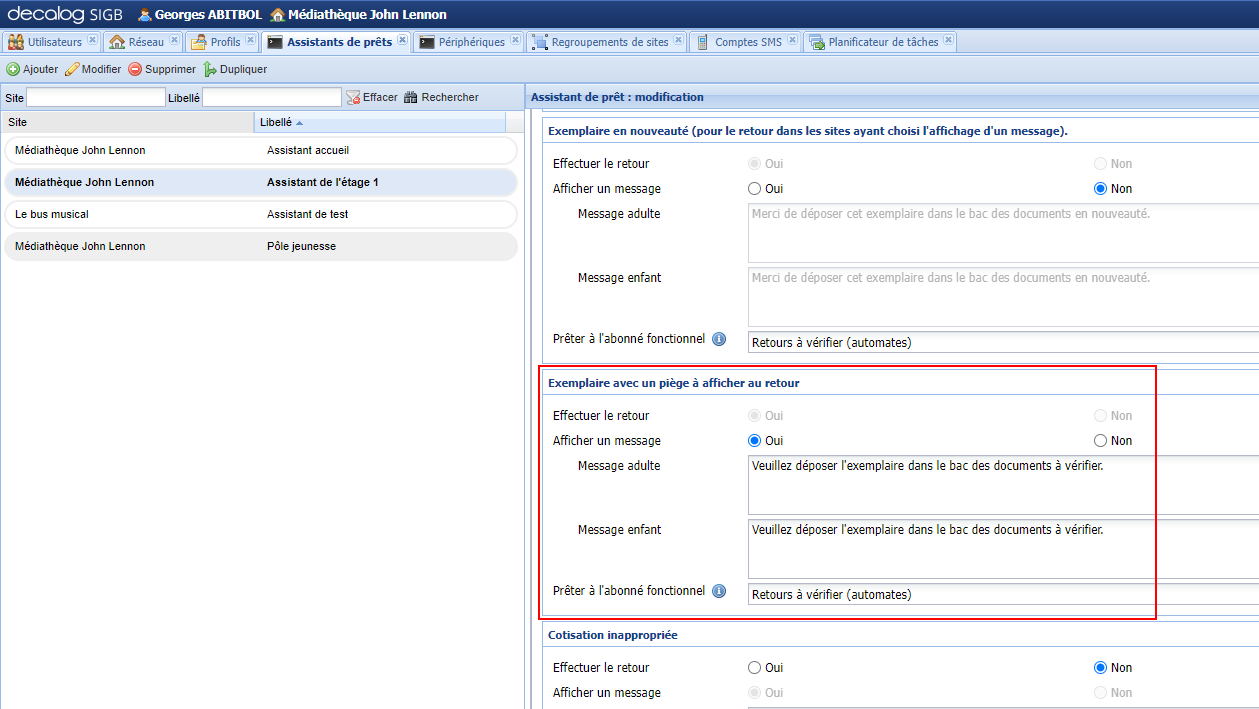Click the green Ajouter plus icon
This screenshot has width=1259, height=709.
click(13, 70)
